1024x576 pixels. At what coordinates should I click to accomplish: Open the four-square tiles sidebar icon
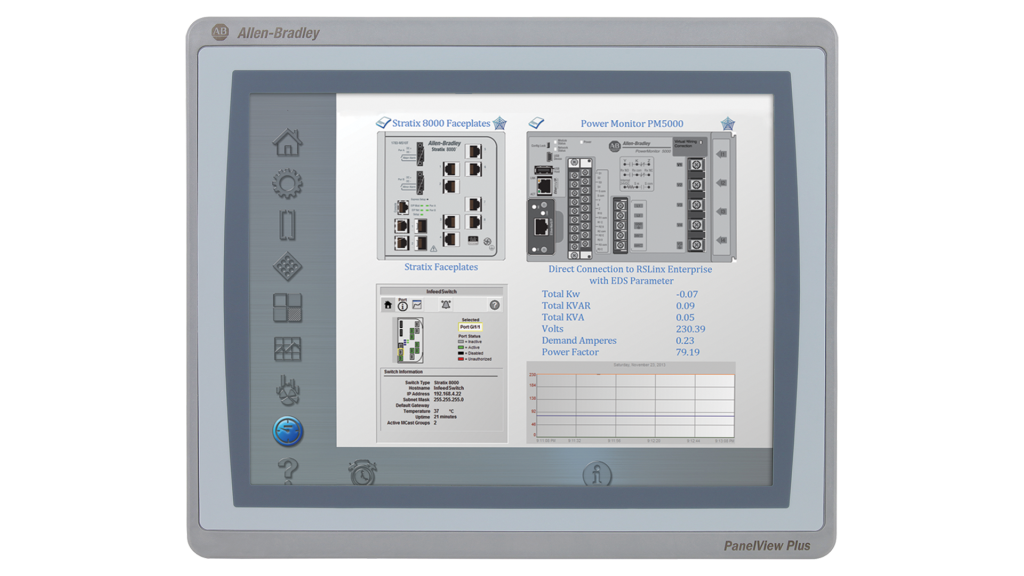(x=287, y=308)
